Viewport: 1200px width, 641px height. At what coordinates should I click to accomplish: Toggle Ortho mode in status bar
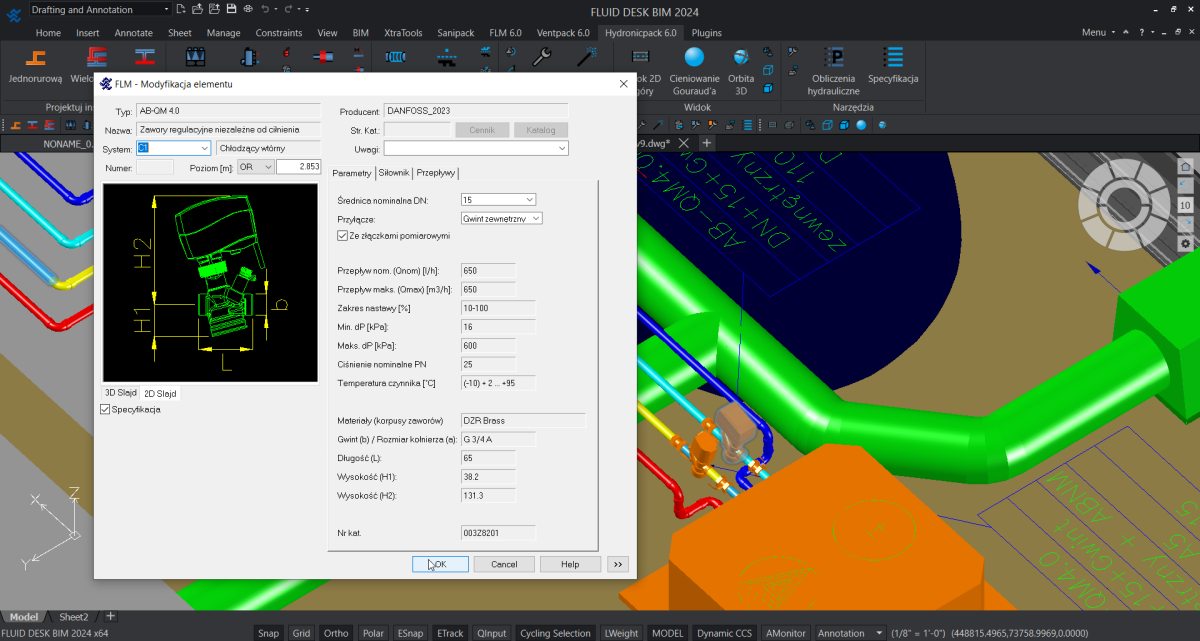[x=336, y=633]
